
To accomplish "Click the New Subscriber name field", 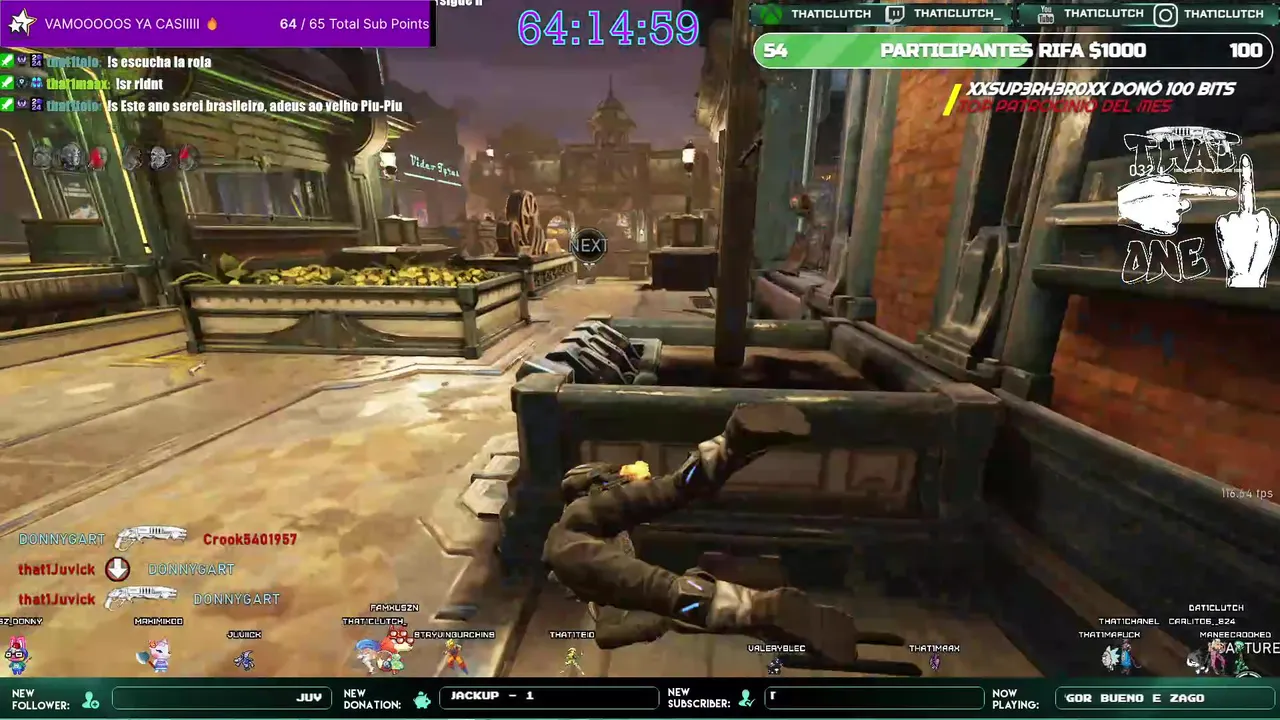I will coord(874,698).
